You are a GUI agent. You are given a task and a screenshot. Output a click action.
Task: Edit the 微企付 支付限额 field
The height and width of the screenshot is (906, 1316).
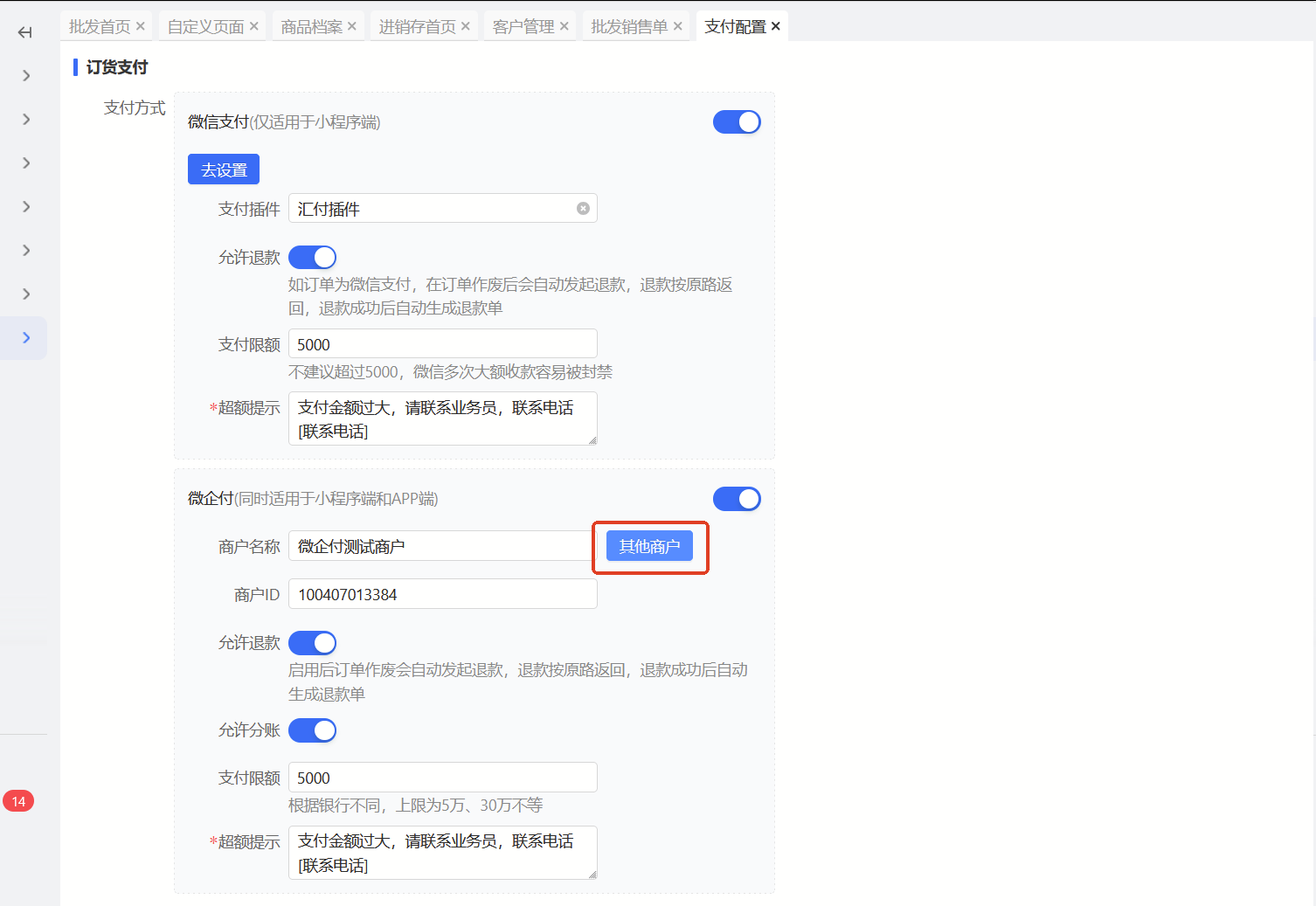[x=443, y=778]
